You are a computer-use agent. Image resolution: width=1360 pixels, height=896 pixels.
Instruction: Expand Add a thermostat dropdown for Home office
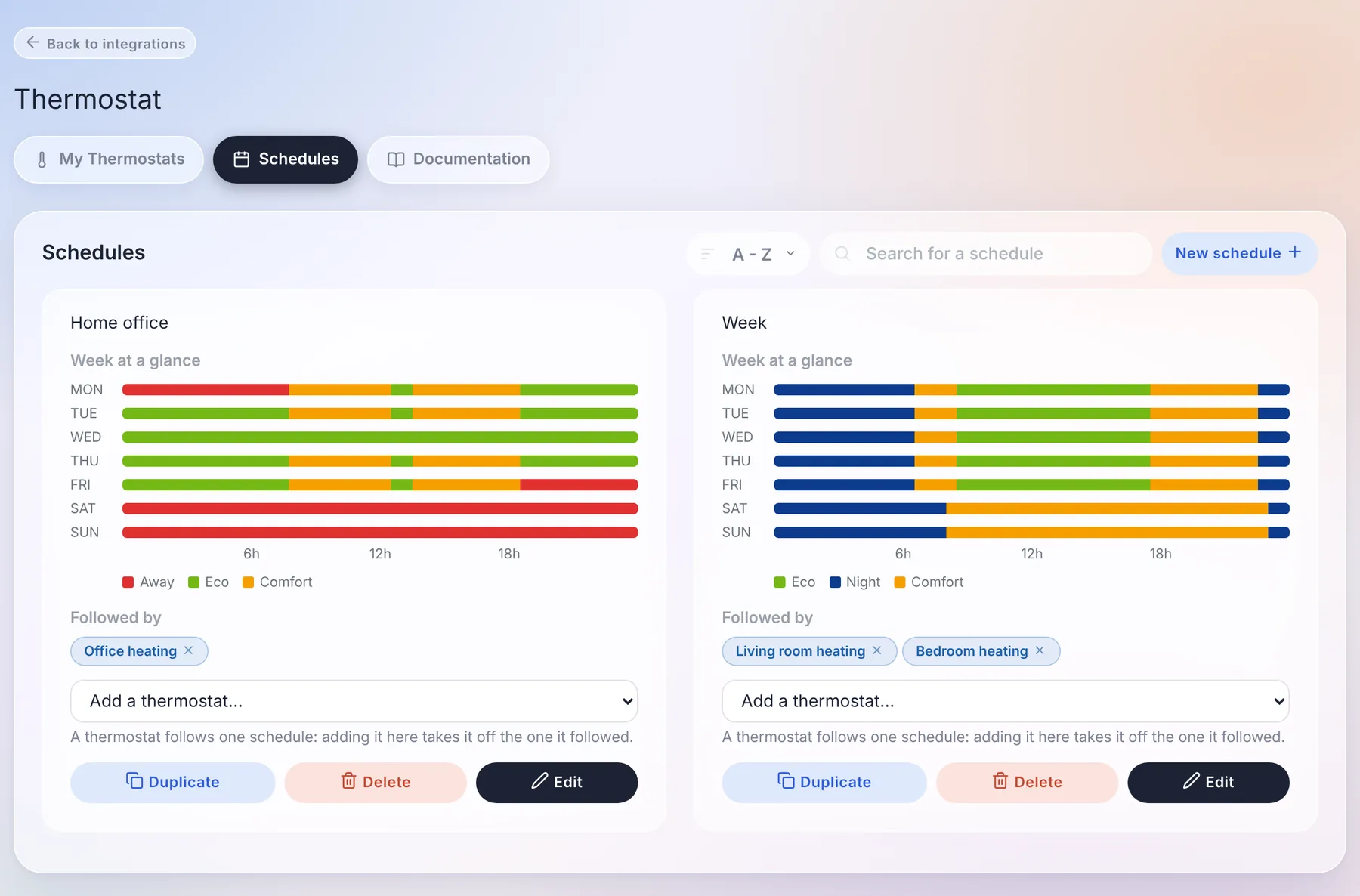click(x=354, y=701)
